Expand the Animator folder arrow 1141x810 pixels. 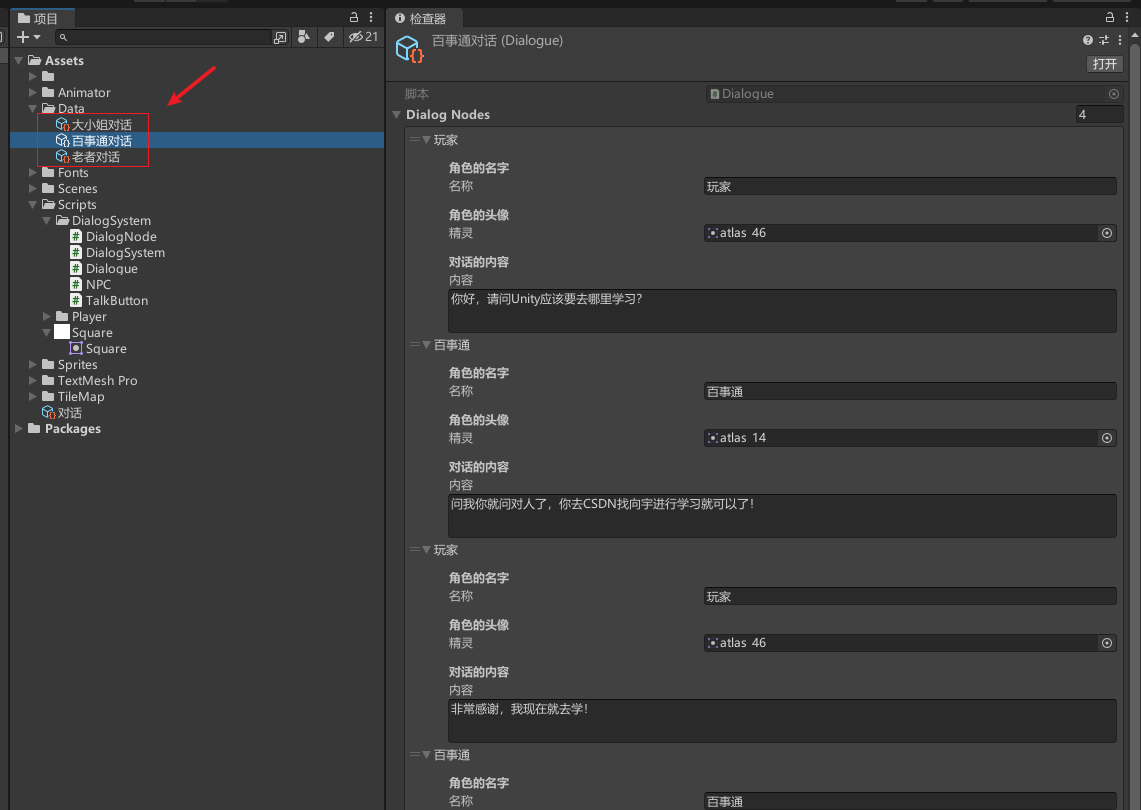click(x=33, y=92)
